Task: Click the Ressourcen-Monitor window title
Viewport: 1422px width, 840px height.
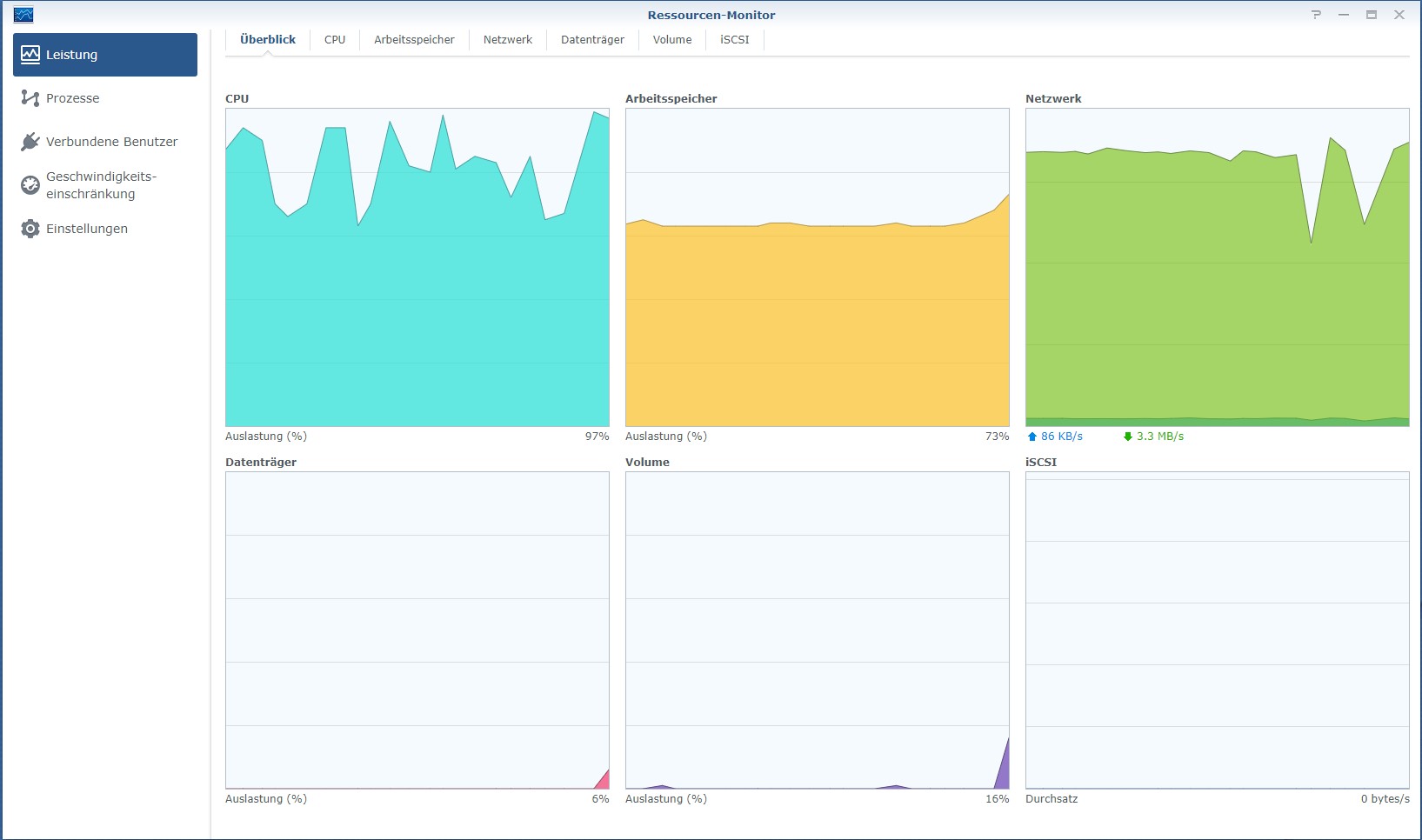Action: tap(711, 15)
